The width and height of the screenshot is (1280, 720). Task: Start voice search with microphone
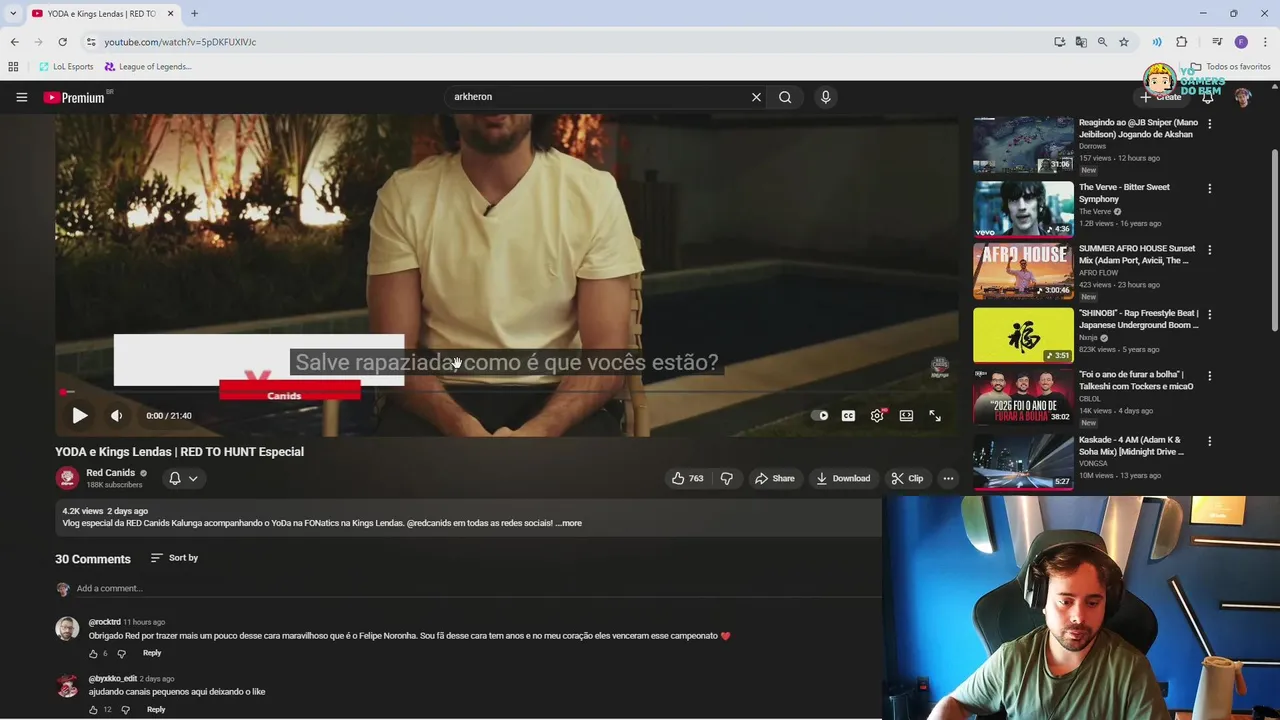tap(825, 97)
